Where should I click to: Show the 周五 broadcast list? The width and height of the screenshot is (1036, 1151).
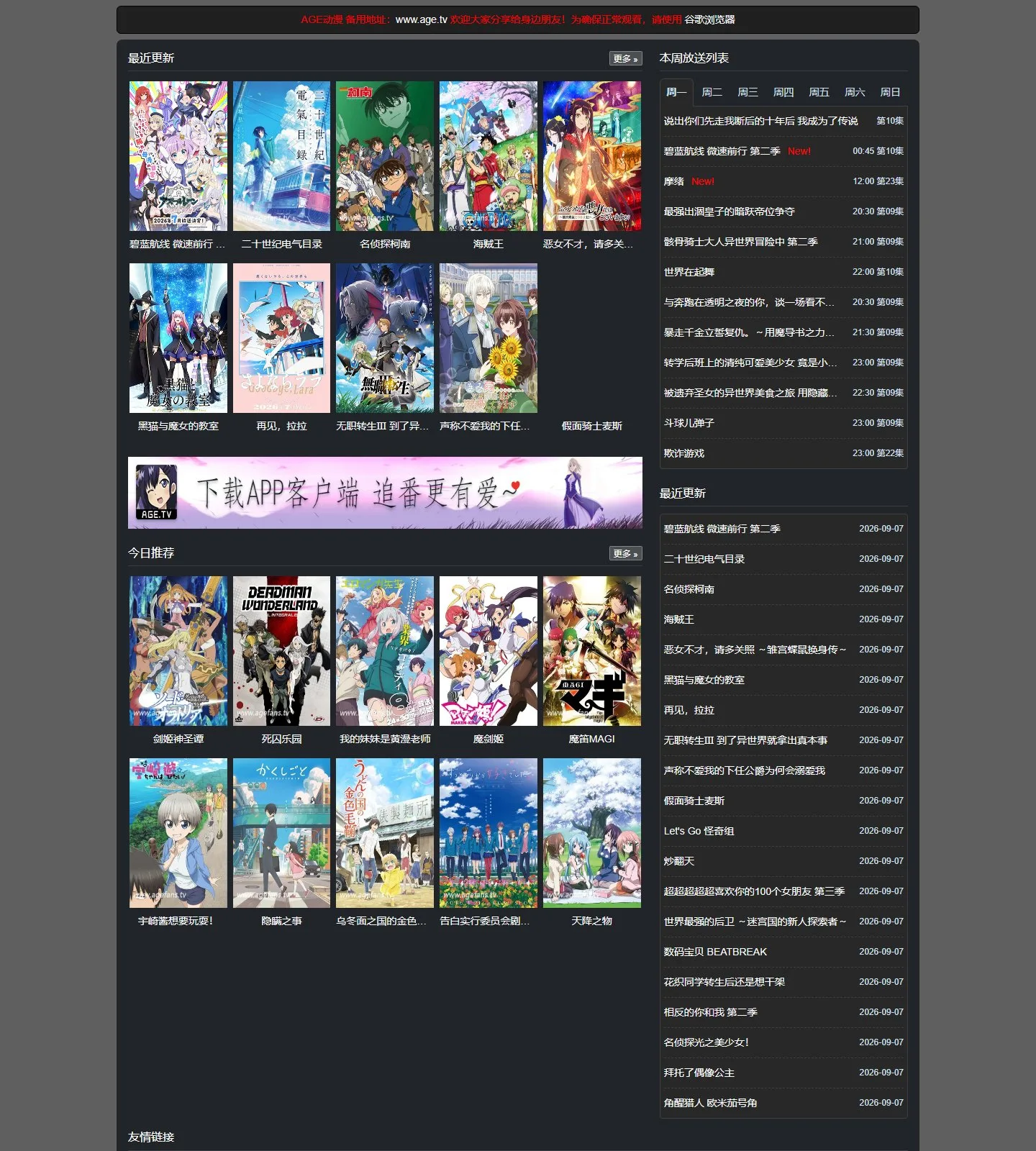click(x=819, y=92)
